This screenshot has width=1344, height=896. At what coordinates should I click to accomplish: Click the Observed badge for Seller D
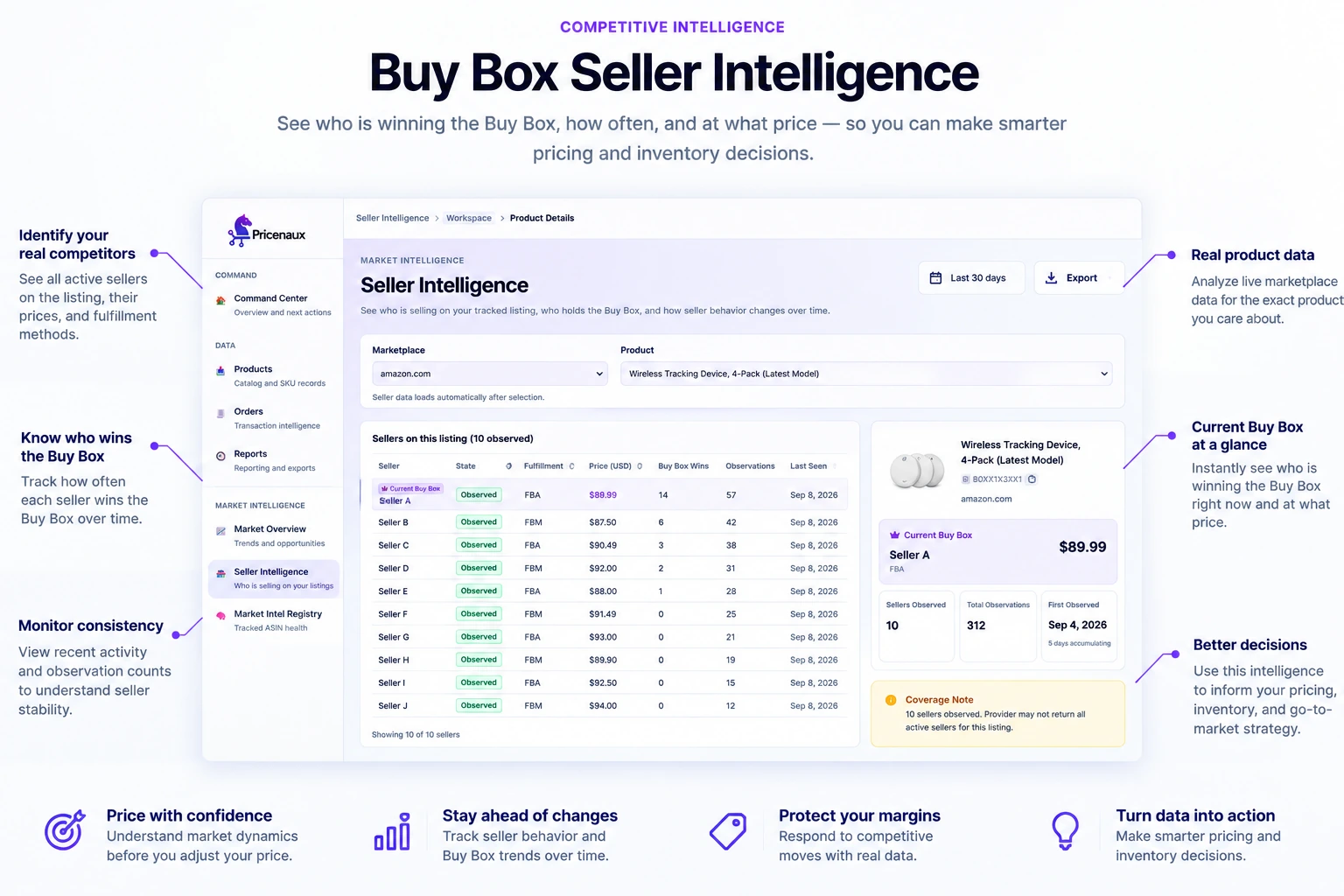pyautogui.click(x=479, y=568)
